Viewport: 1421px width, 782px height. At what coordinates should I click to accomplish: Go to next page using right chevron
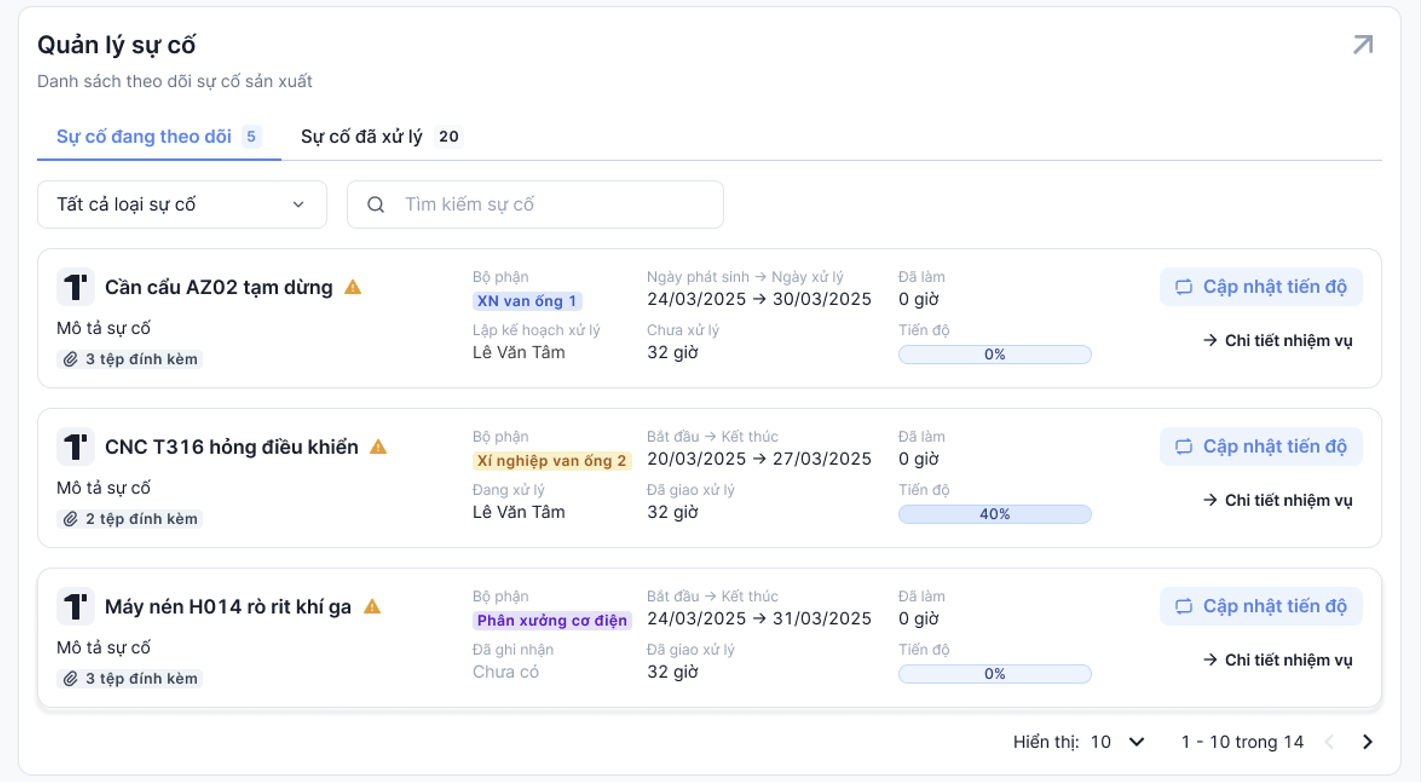click(x=1367, y=742)
